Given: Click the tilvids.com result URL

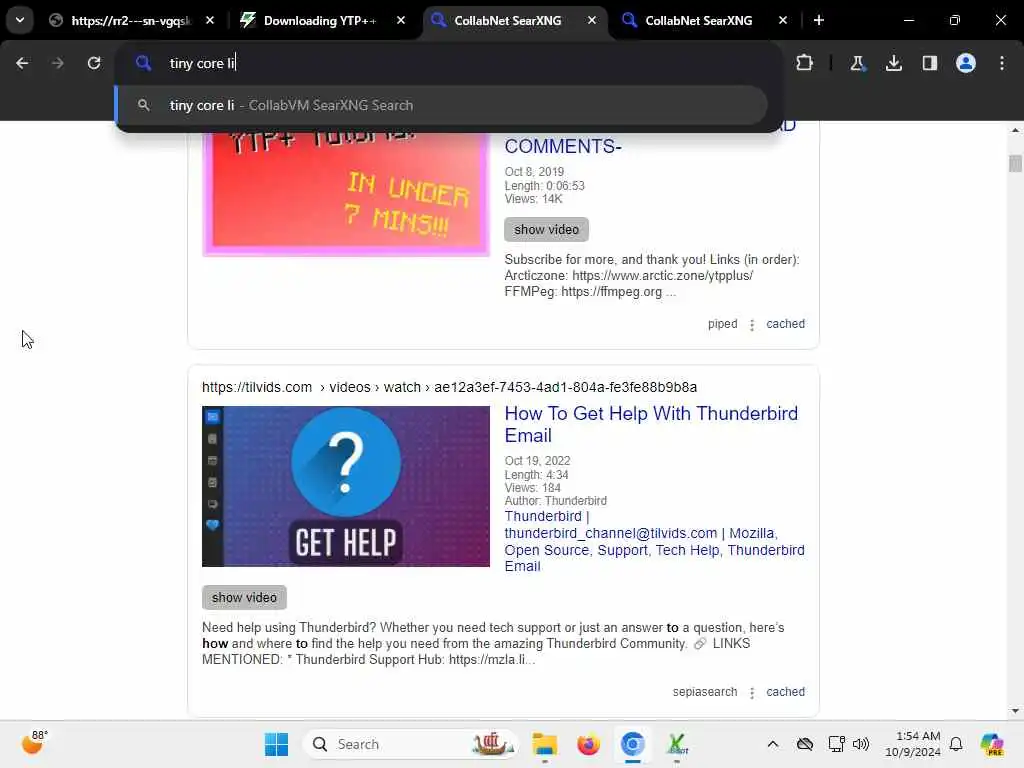Looking at the screenshot, I should tap(449, 387).
